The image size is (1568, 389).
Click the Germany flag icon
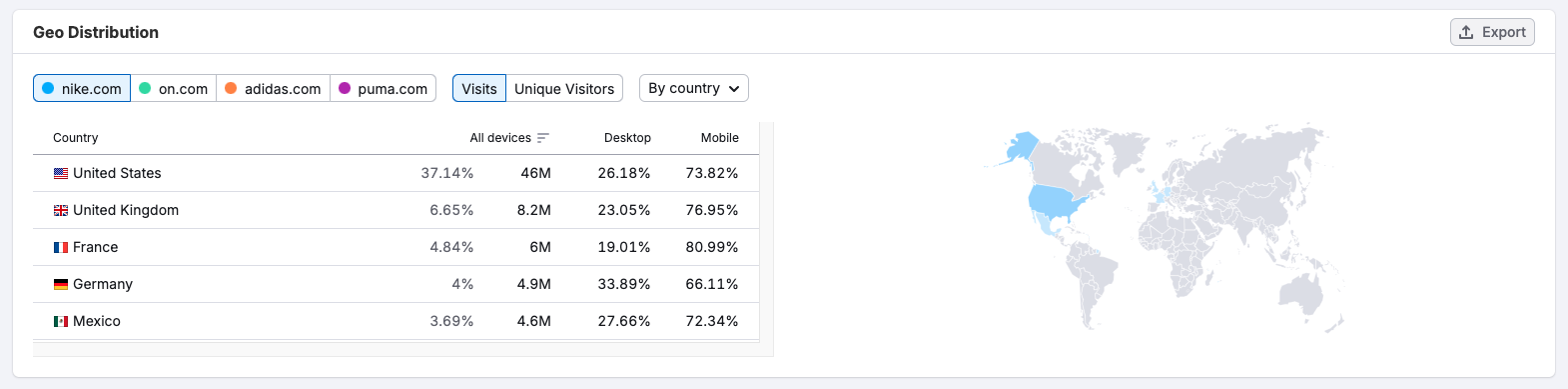coord(61,284)
